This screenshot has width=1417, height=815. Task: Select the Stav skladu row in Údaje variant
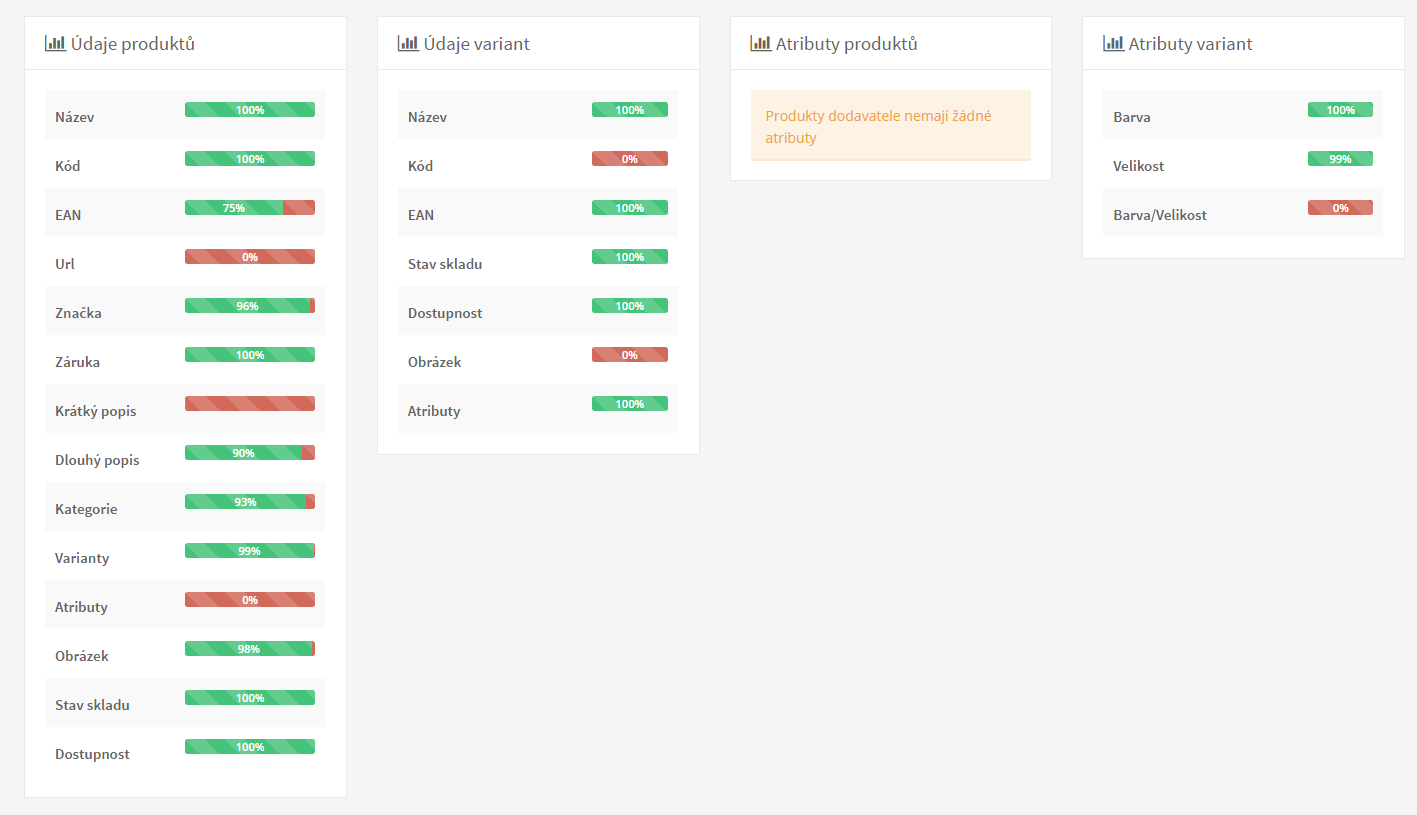coord(538,262)
